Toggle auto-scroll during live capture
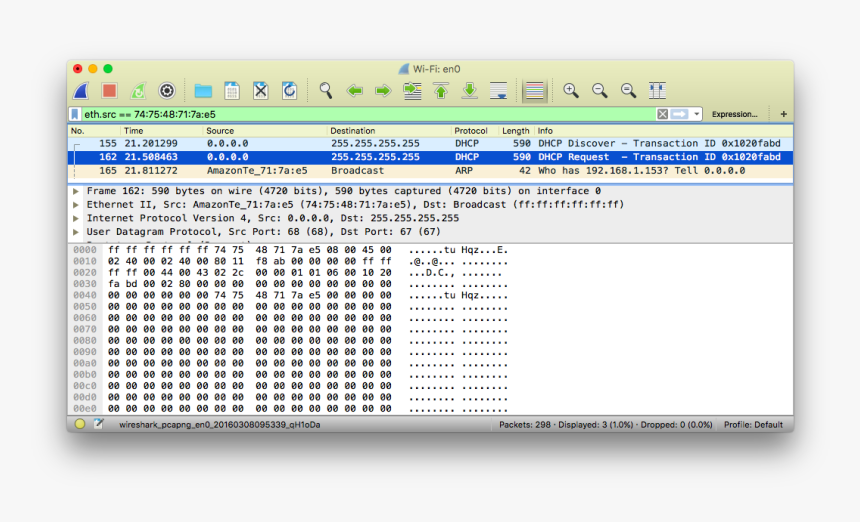 click(499, 90)
